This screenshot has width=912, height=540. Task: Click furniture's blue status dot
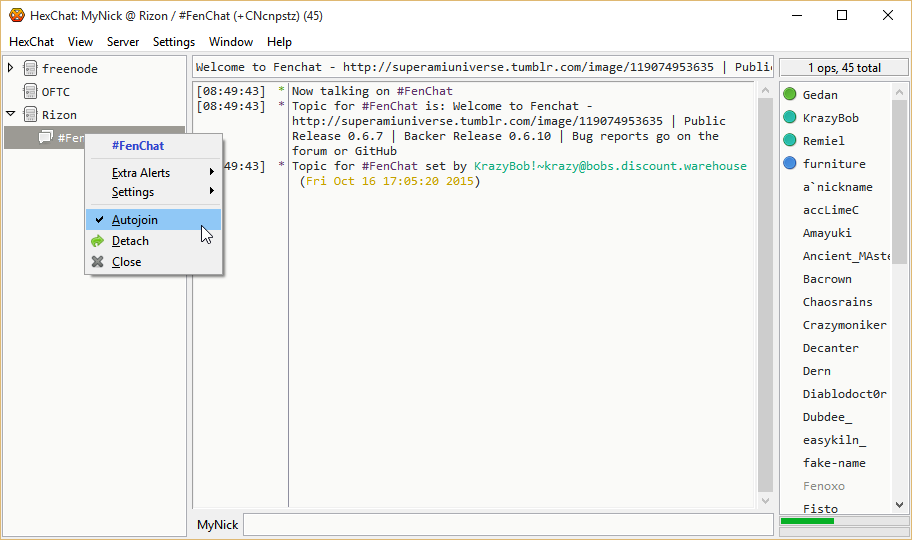(x=789, y=164)
